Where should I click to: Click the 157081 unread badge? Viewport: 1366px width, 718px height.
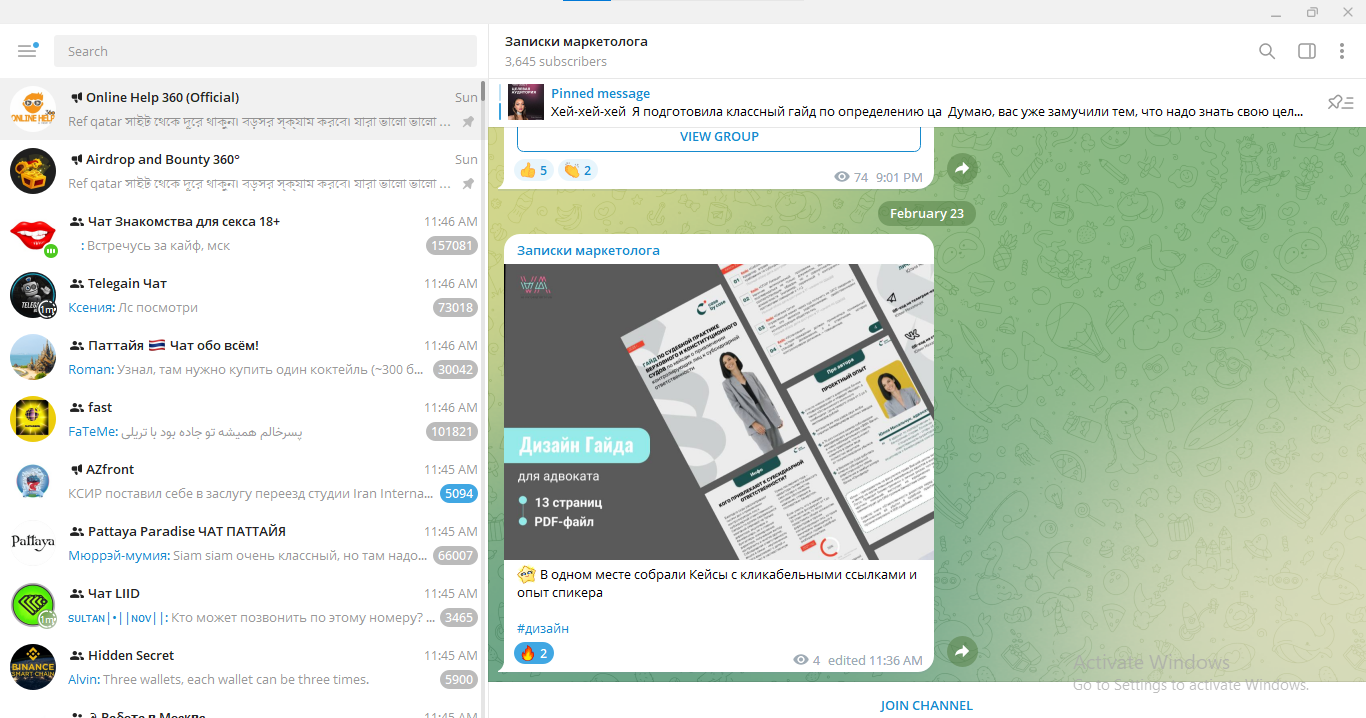(451, 246)
